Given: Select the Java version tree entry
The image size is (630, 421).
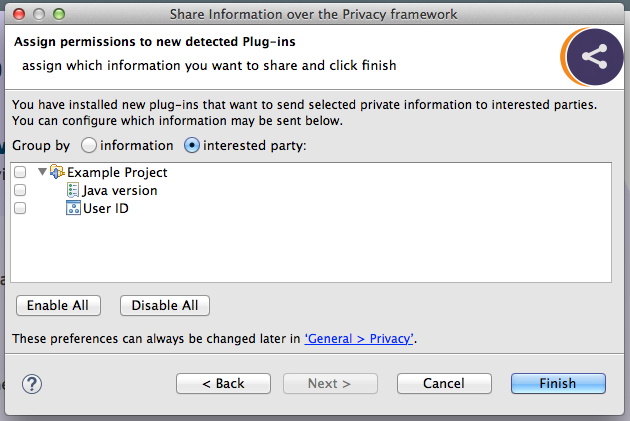Looking at the screenshot, I should [120, 190].
